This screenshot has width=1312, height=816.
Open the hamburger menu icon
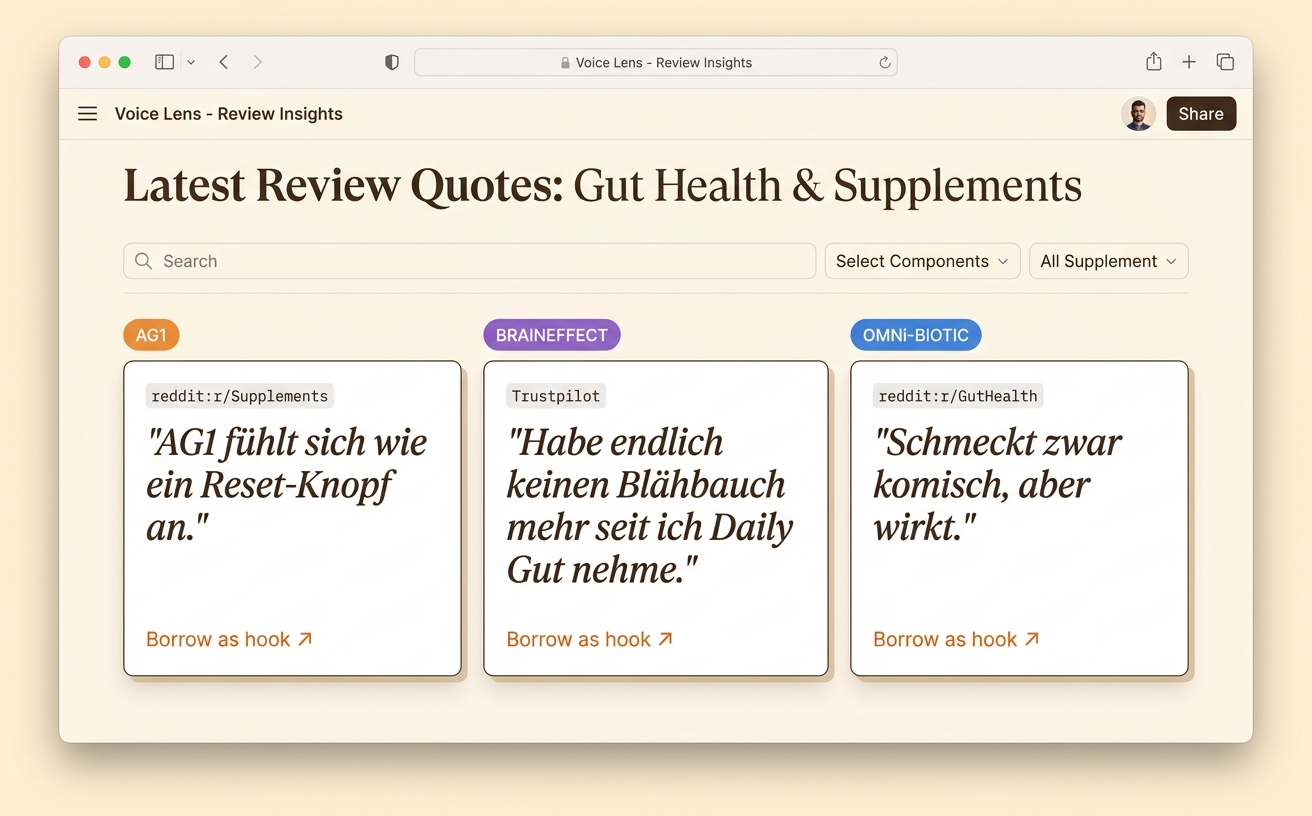[88, 114]
